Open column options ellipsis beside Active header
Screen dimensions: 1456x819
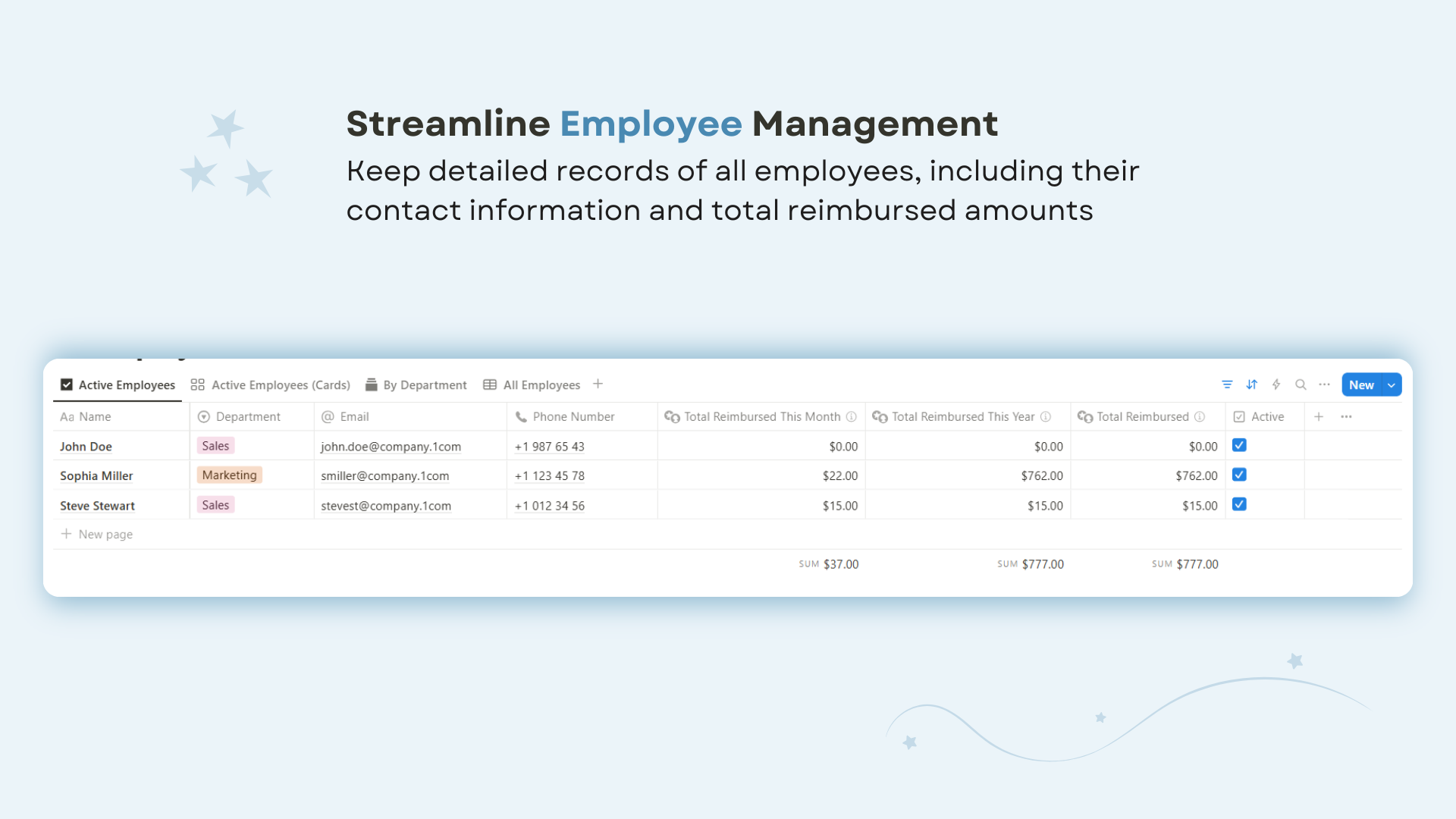point(1346,416)
